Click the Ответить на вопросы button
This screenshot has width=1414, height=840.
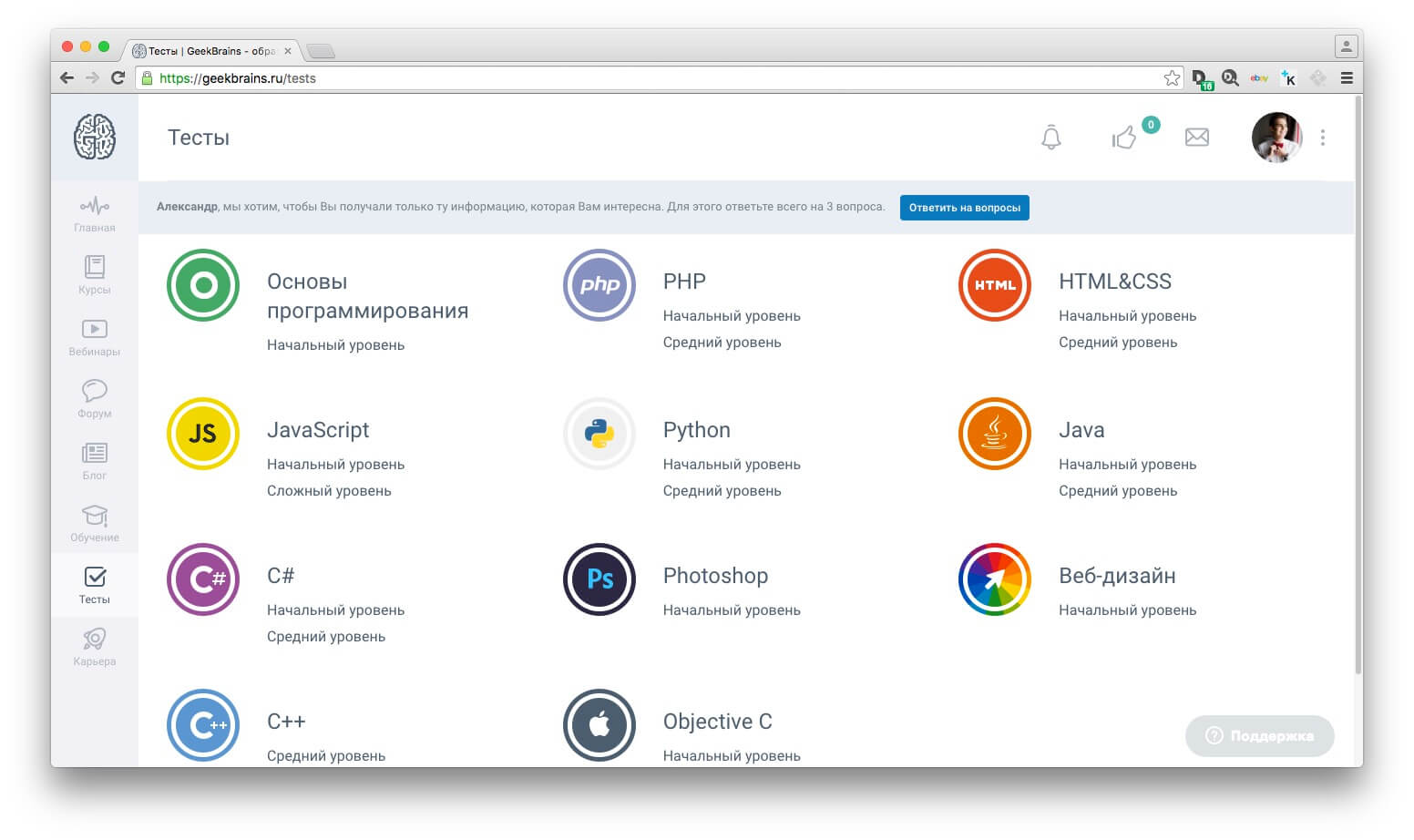pyautogui.click(x=965, y=208)
